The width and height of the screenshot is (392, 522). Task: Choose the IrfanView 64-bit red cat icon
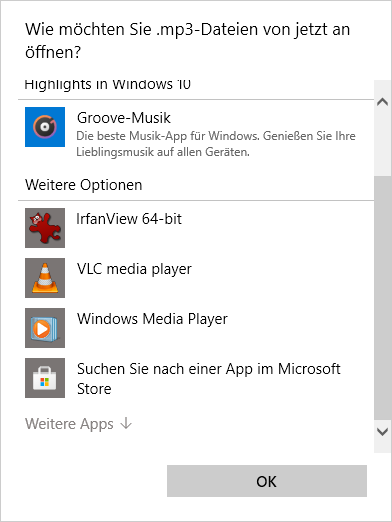coord(45,228)
